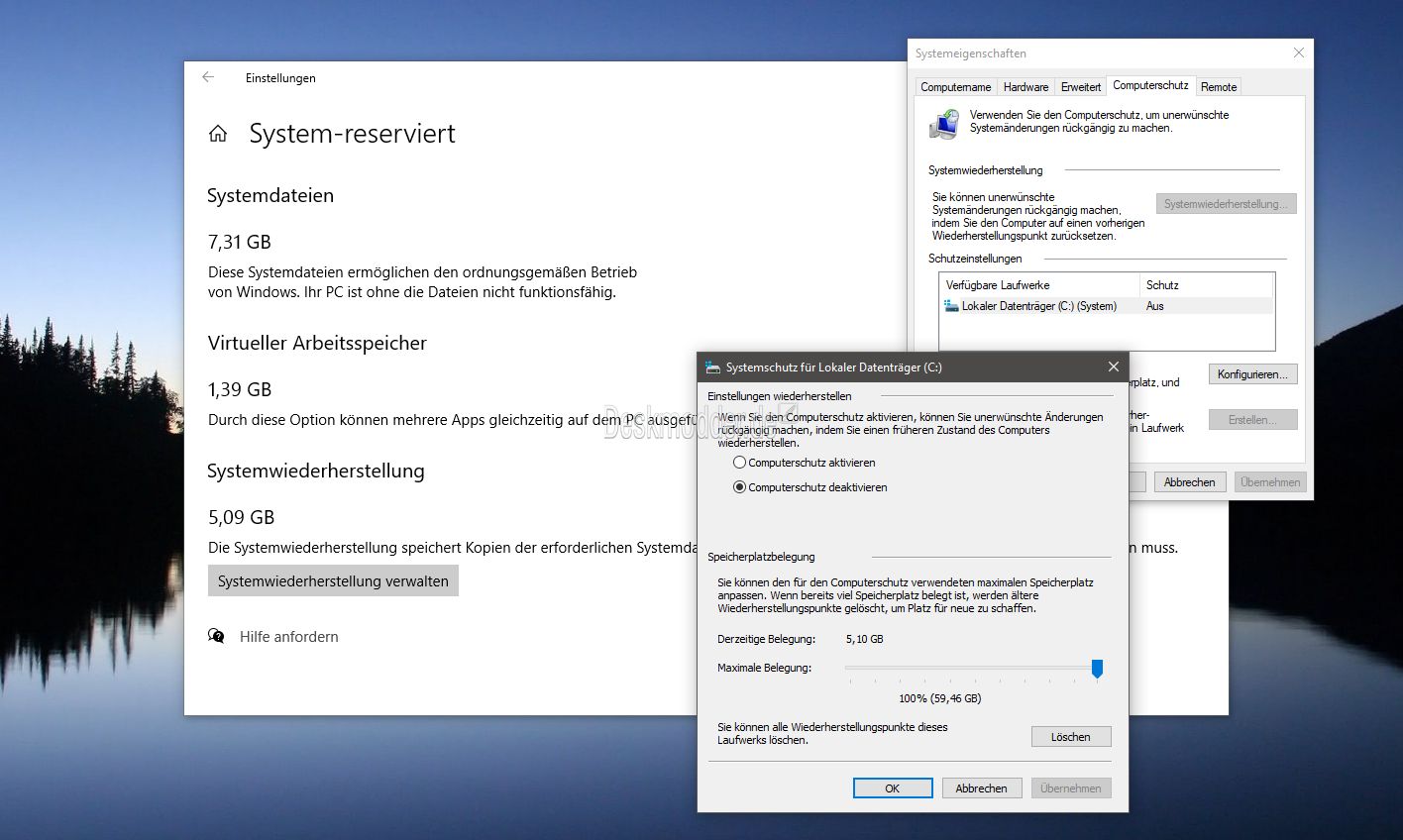
Task: Click Abbrechen in Systemeigenschaften window
Action: click(1189, 482)
